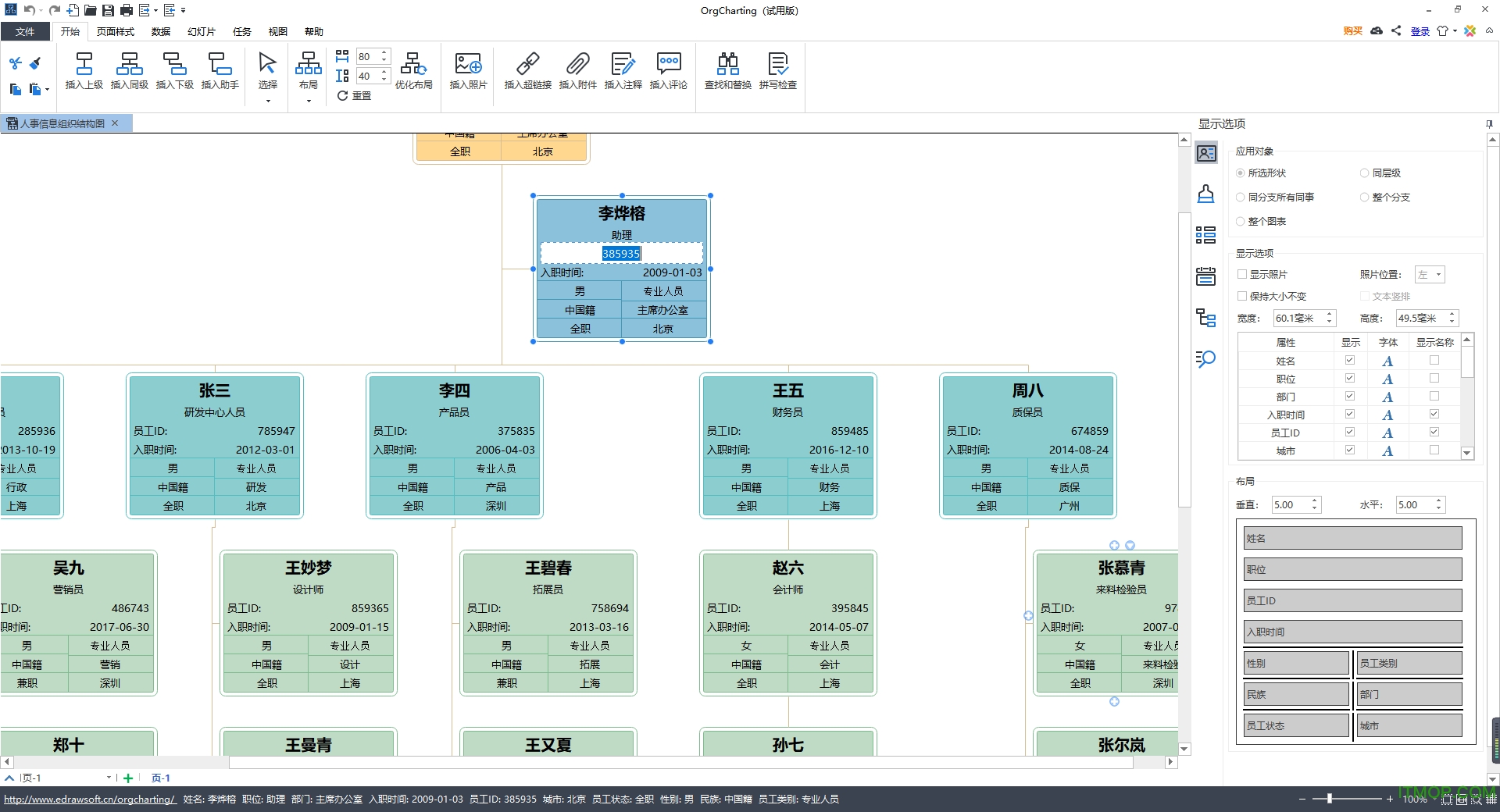Insert a comment with 插入评论 icon
This screenshot has height=812, width=1500.
(x=668, y=64)
